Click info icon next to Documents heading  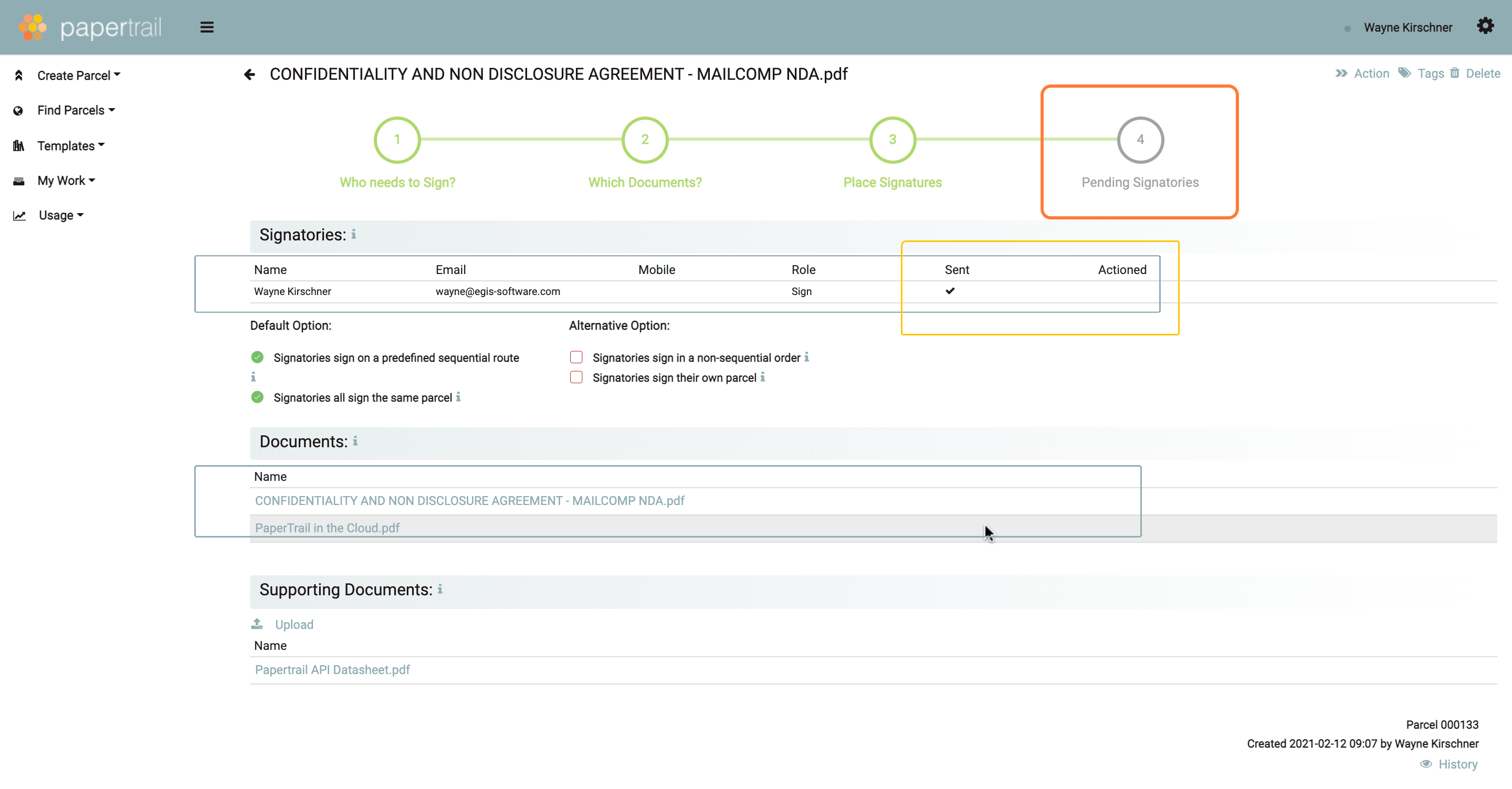point(355,441)
